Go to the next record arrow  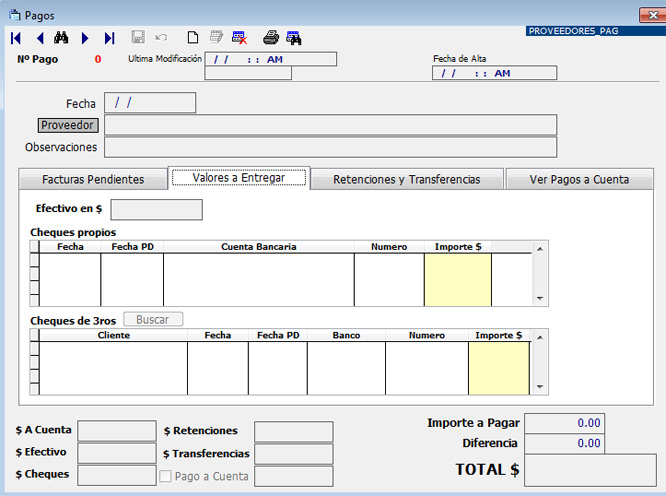click(x=85, y=38)
